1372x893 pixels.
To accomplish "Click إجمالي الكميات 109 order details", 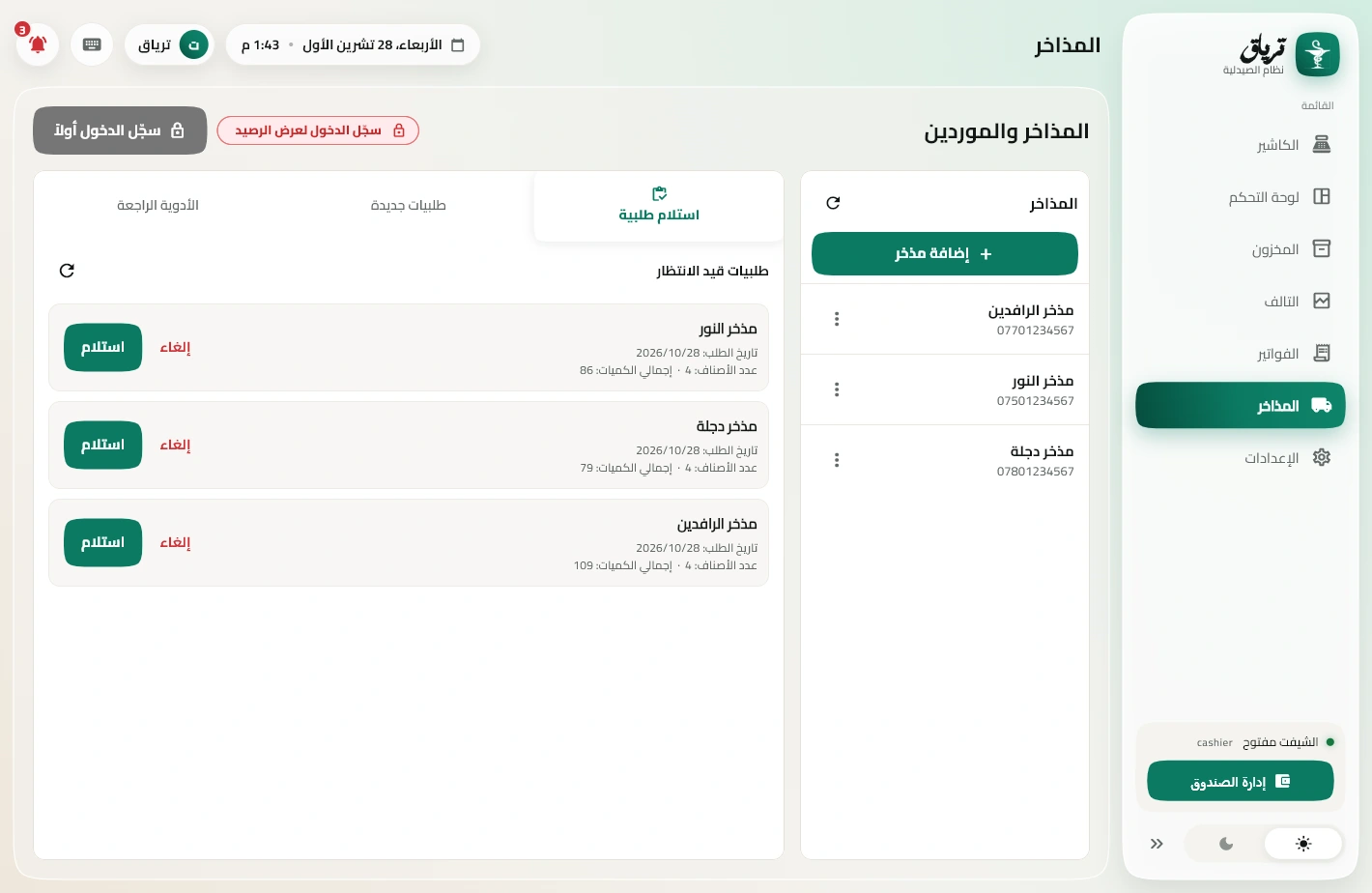I will (622, 565).
